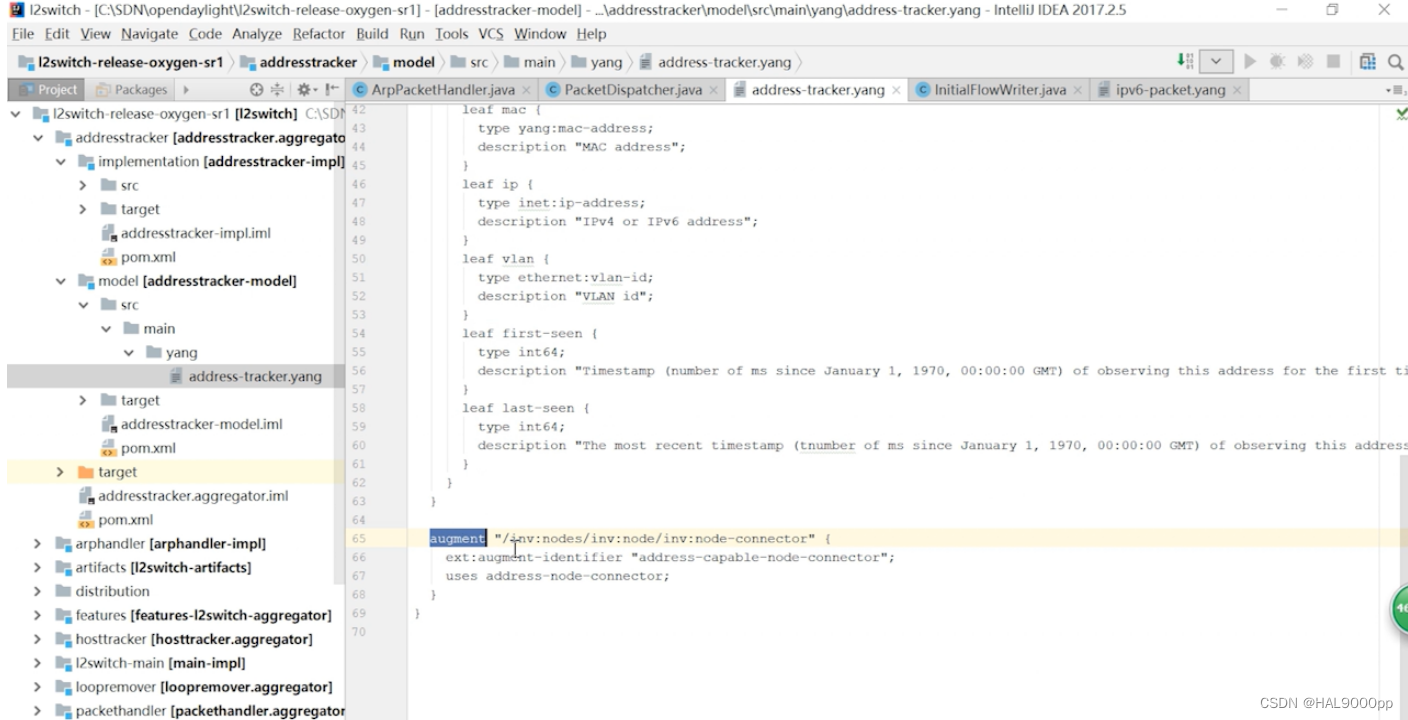Screen dimensions: 1408x720
Task: Click l2switch-release-oxygen-sr1 breadcrumb
Action: [121, 62]
